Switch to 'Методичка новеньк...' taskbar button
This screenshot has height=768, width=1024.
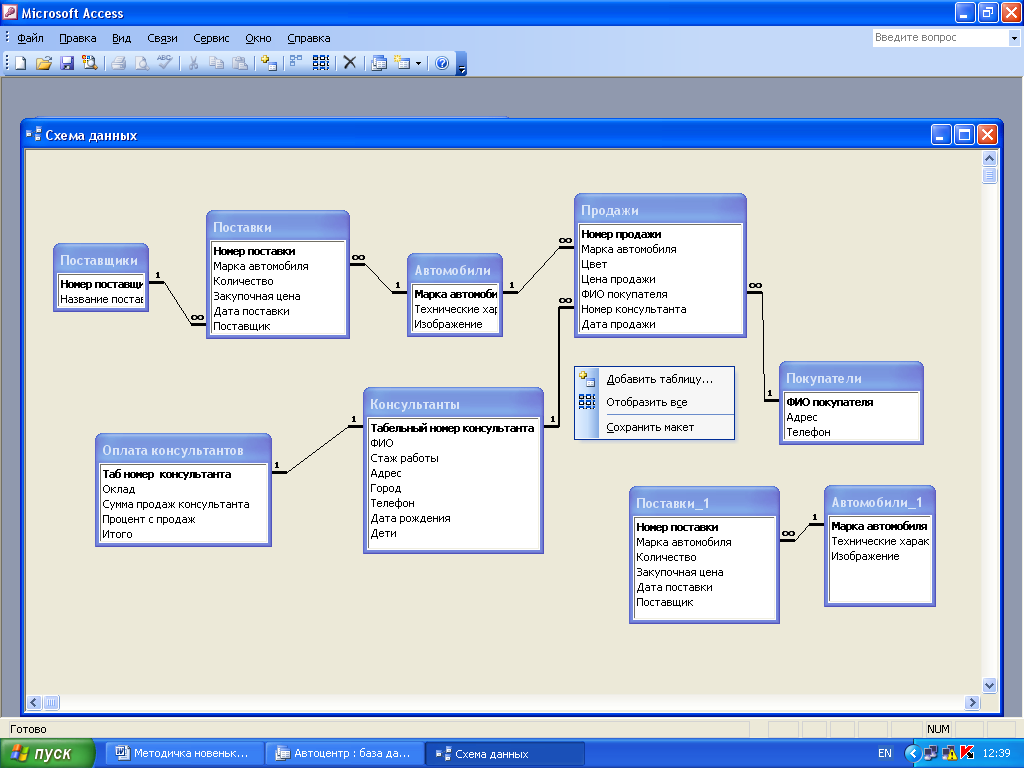185,754
